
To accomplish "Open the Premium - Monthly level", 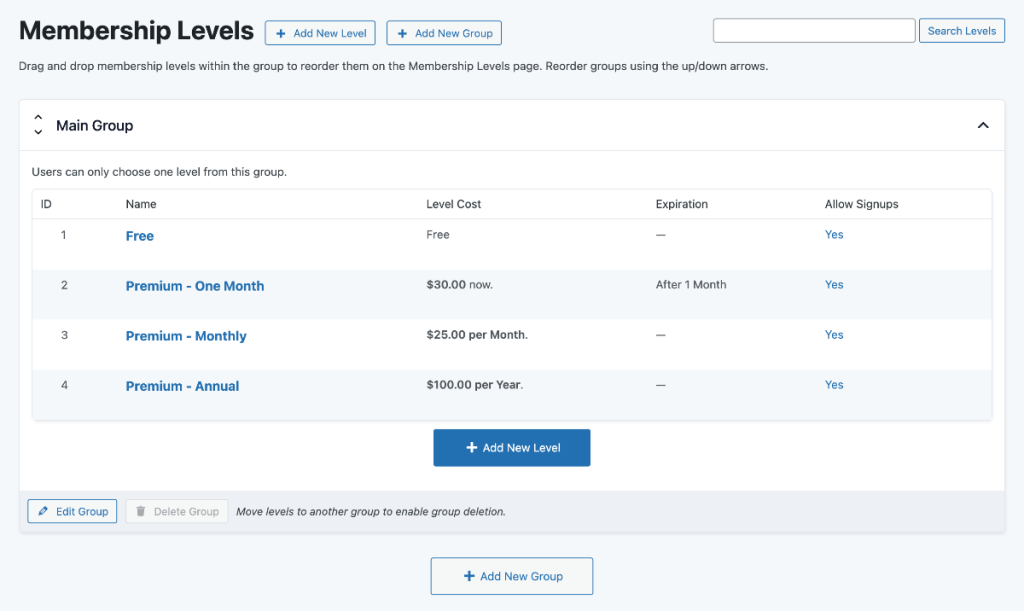I will [186, 336].
